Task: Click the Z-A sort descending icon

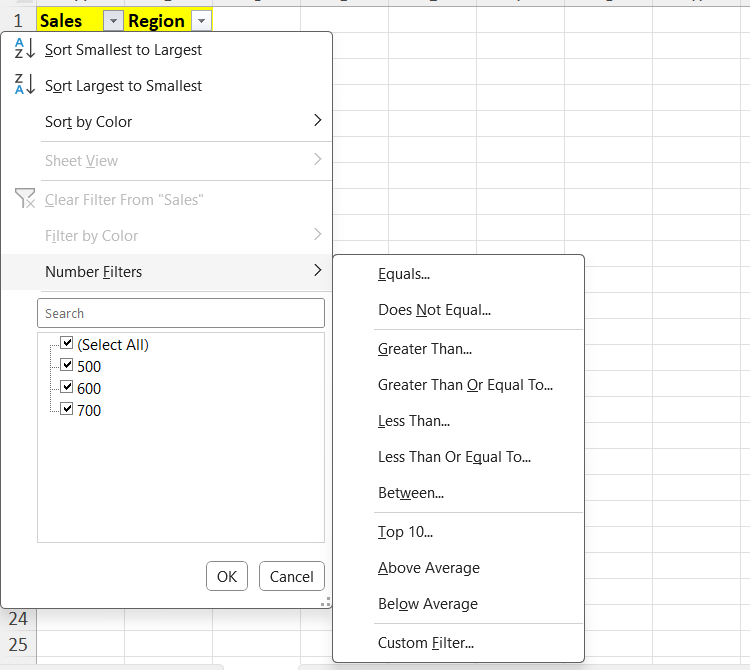Action: 24,85
